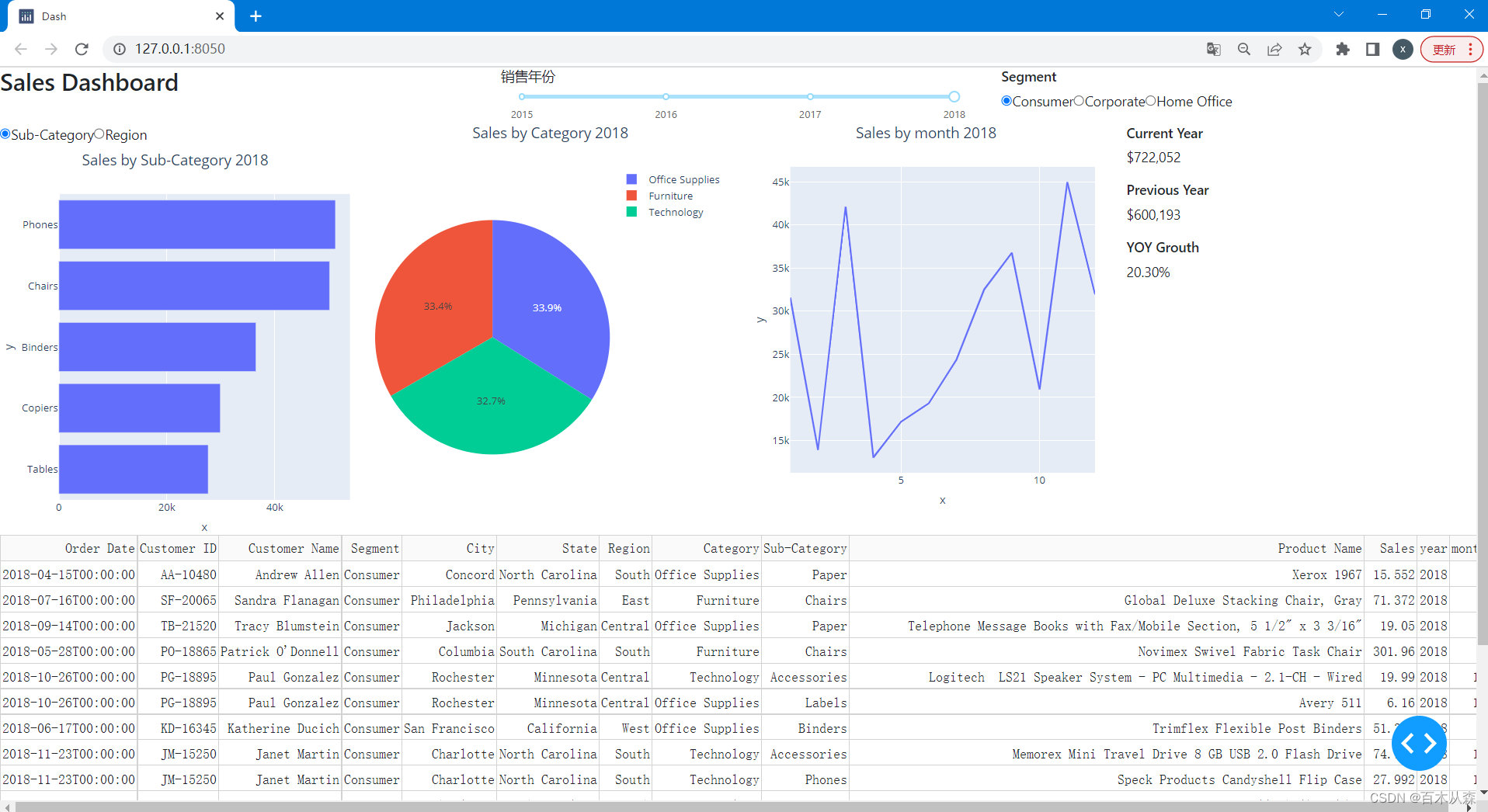
Task: Click the blue code-arrows floating button
Action: pyautogui.click(x=1419, y=743)
